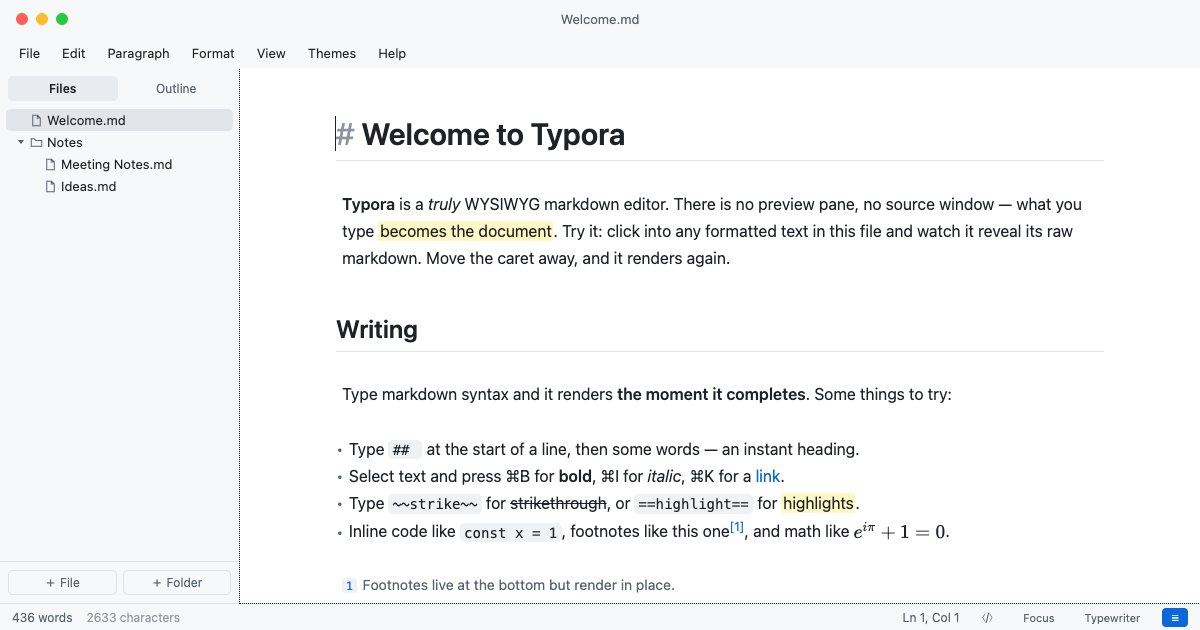
Task: Click the bold 'the moment it completes' text
Action: point(711,394)
